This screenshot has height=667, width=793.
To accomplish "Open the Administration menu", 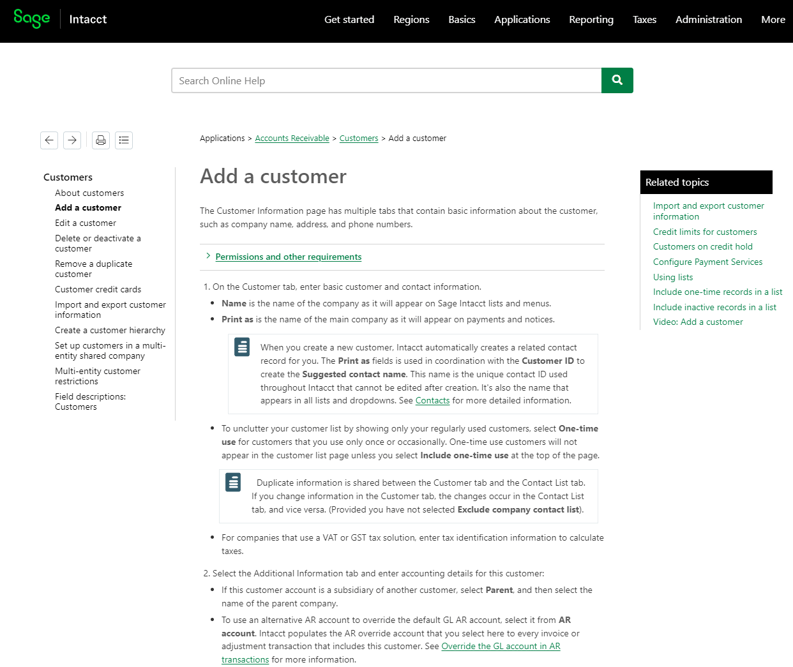I will [709, 20].
